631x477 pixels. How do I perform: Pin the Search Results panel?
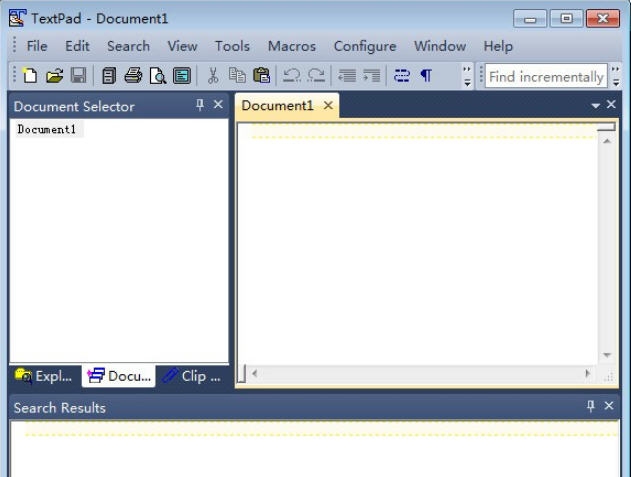[590, 406]
